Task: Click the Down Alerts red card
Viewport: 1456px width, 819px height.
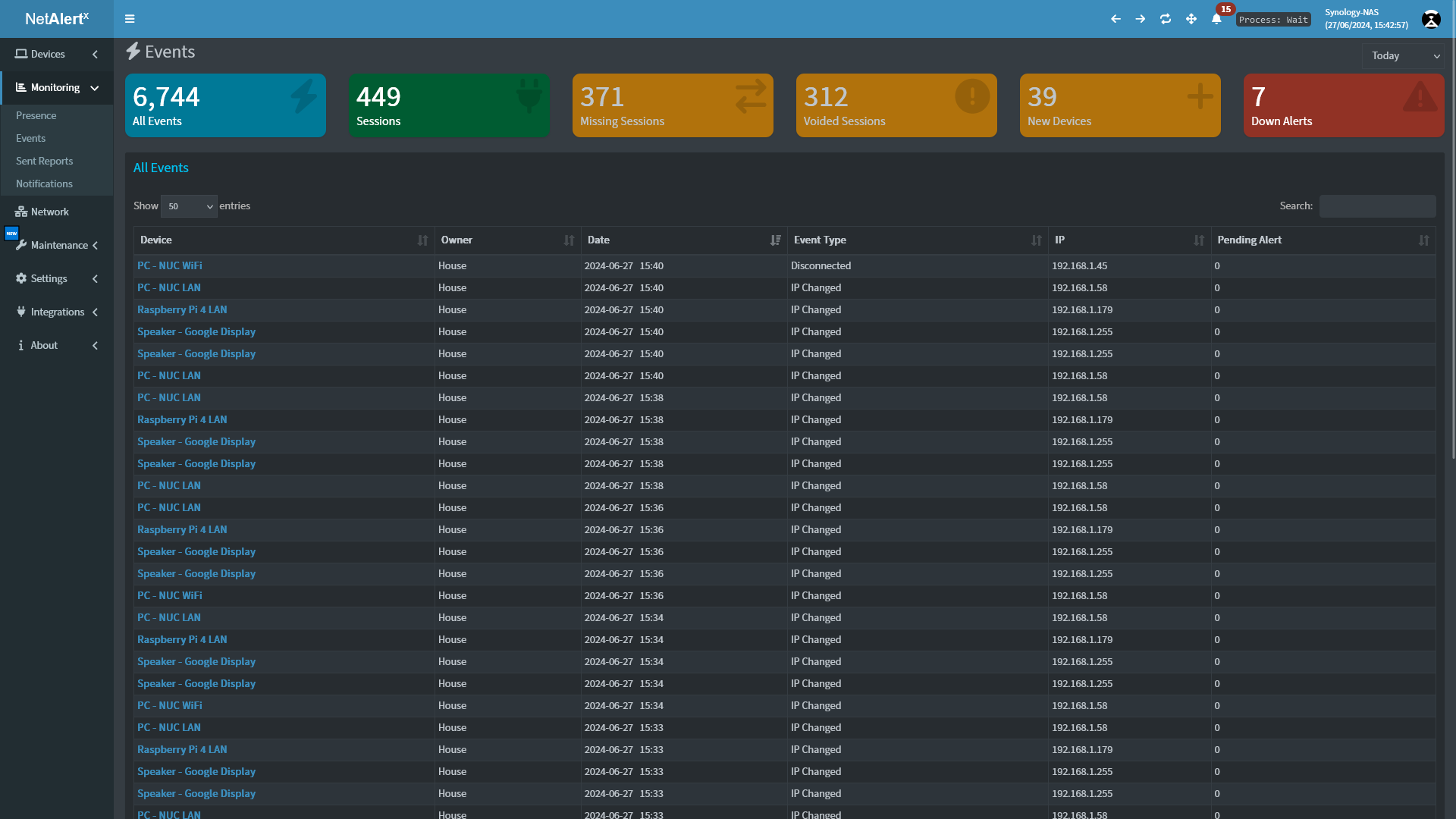Action: 1343,105
